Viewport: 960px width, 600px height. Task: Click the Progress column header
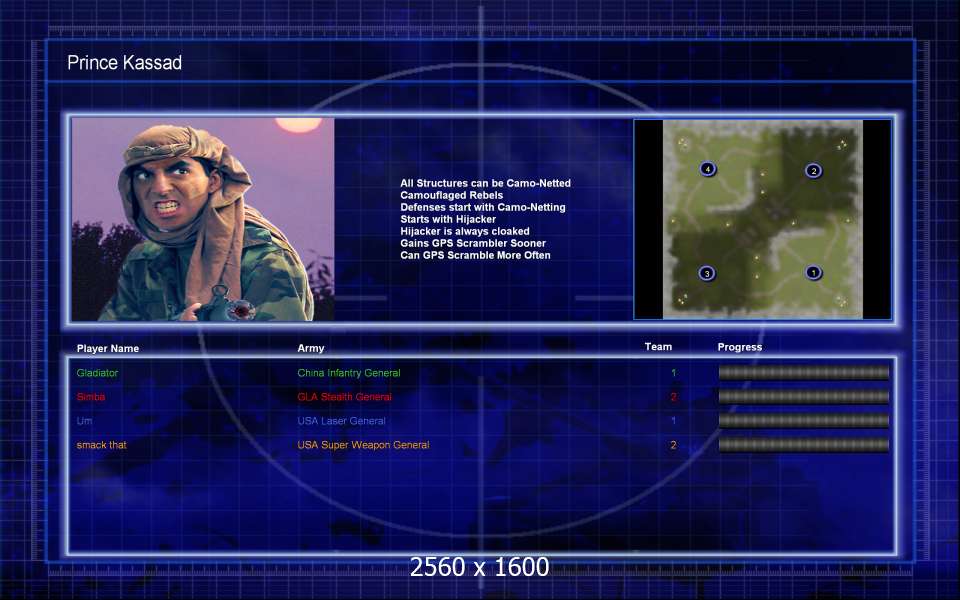pyautogui.click(x=740, y=347)
